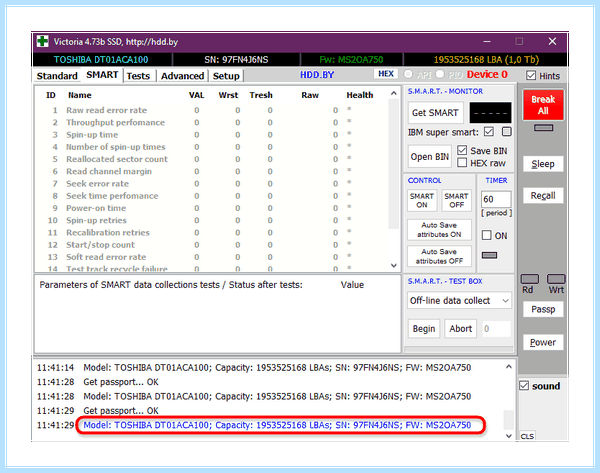Click the Raw column header

(x=310, y=95)
